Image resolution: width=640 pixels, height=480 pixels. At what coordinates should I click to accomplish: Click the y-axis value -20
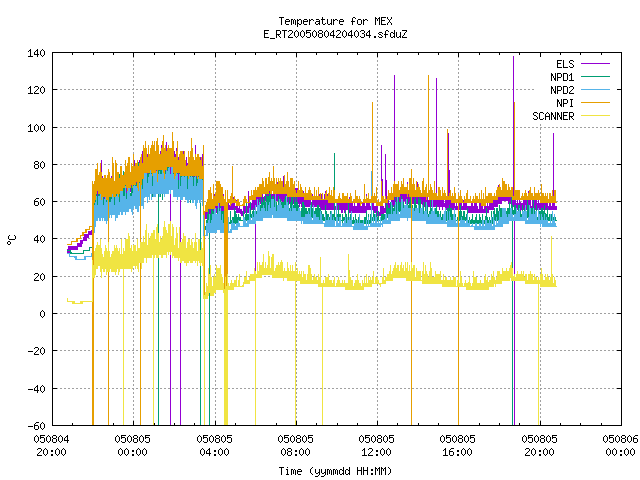[36, 351]
